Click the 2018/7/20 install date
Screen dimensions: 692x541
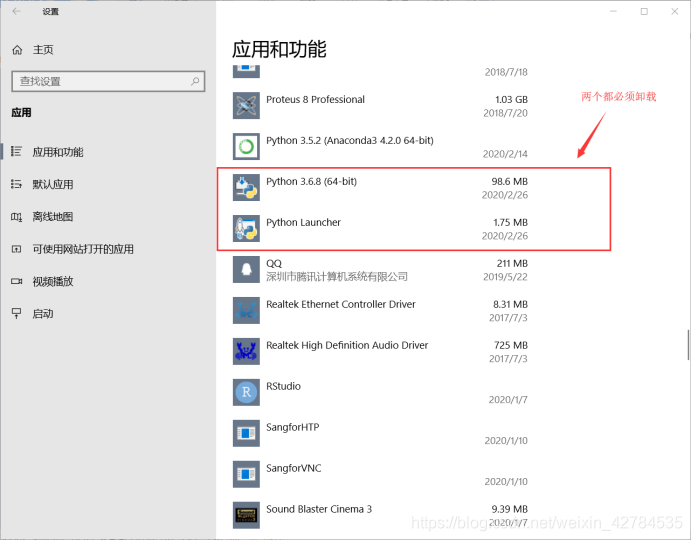pyautogui.click(x=505, y=113)
